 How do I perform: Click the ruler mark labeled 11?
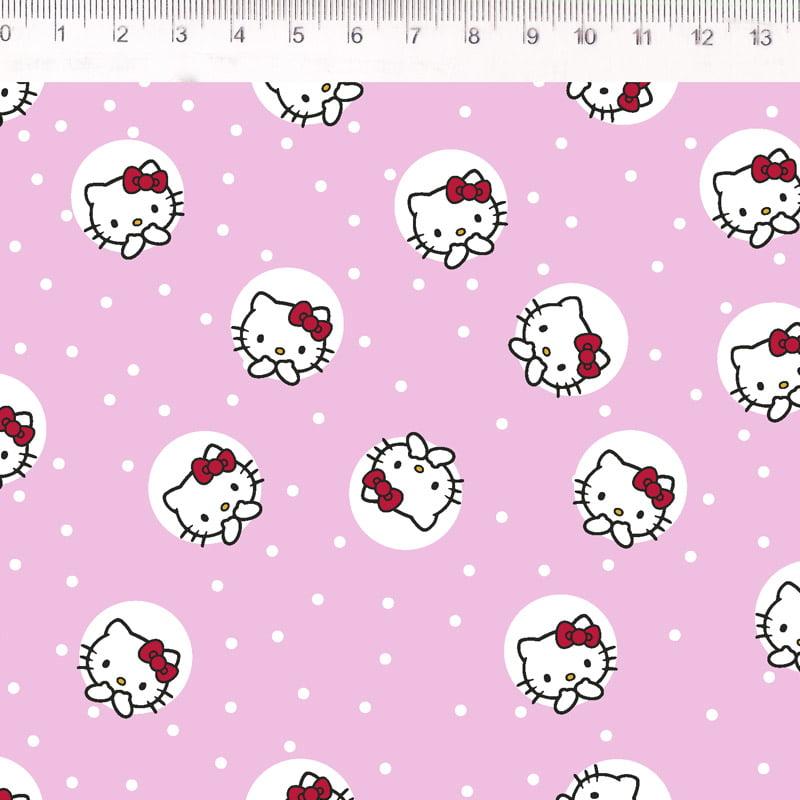(643, 36)
